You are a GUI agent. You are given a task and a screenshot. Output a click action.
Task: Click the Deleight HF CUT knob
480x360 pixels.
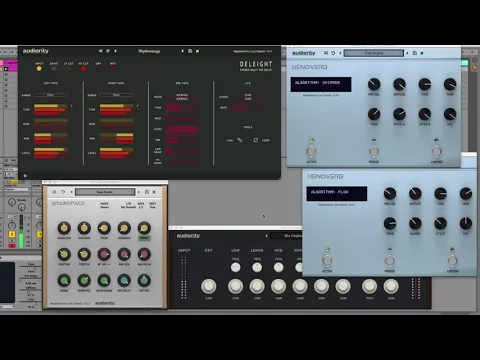coord(83,68)
